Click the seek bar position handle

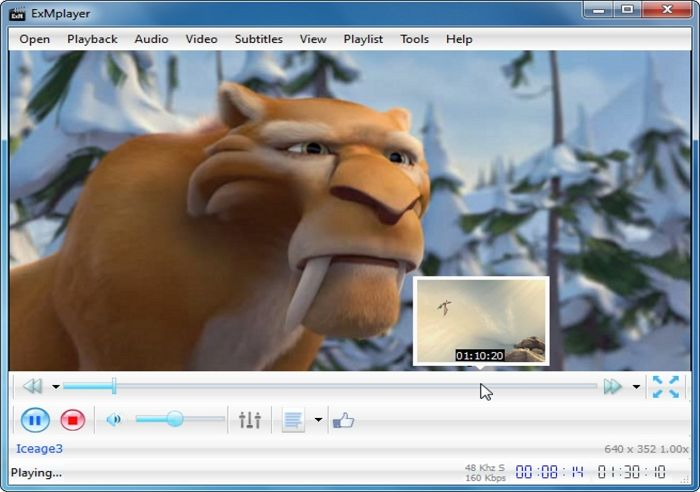coord(114,386)
